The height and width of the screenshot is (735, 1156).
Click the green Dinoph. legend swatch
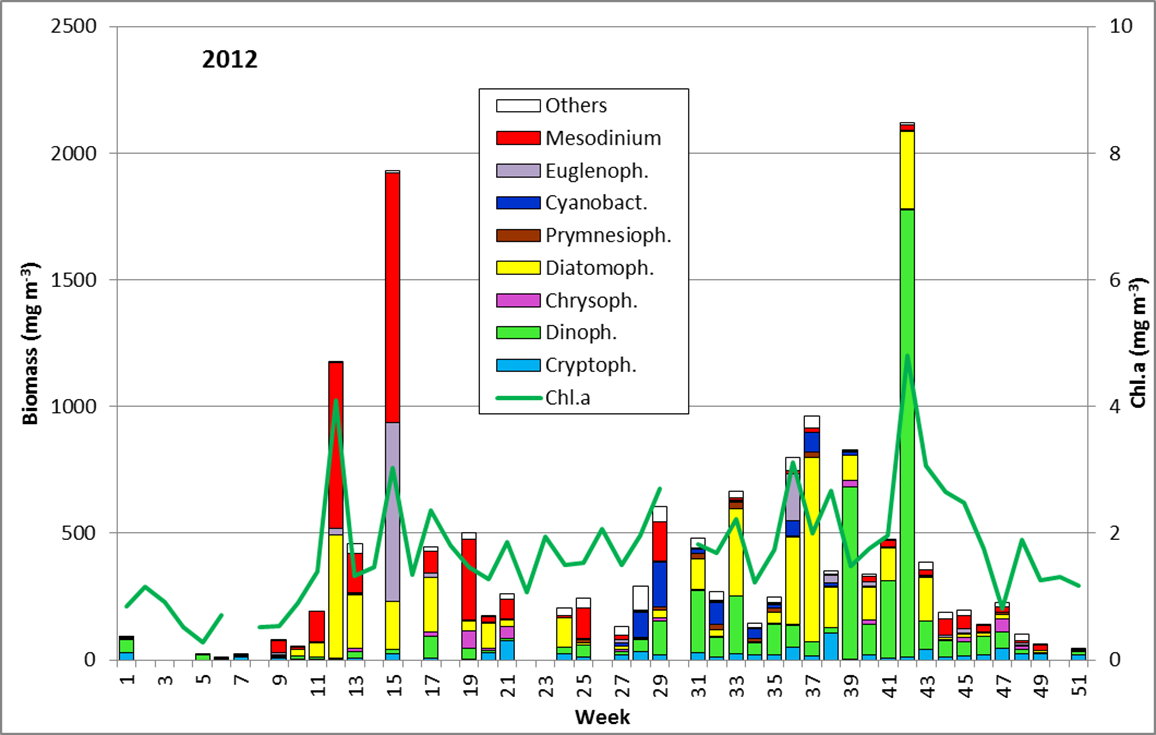point(518,332)
